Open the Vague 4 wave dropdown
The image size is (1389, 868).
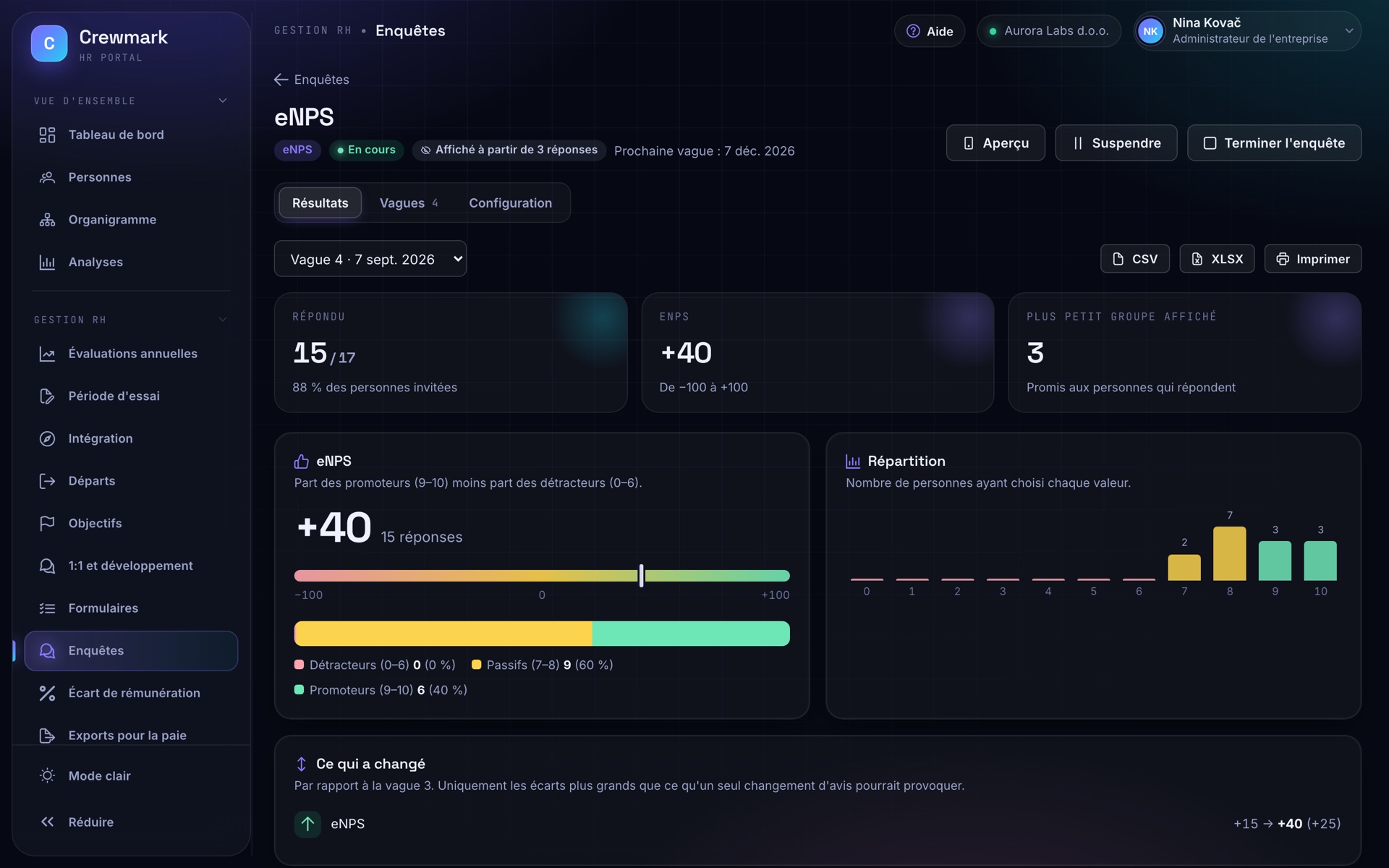370,259
